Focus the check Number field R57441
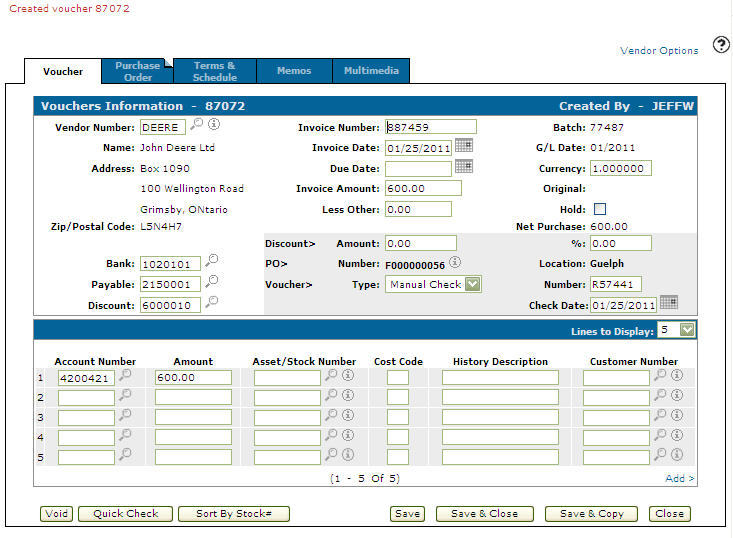Screen dimensions: 733x538 616,284
